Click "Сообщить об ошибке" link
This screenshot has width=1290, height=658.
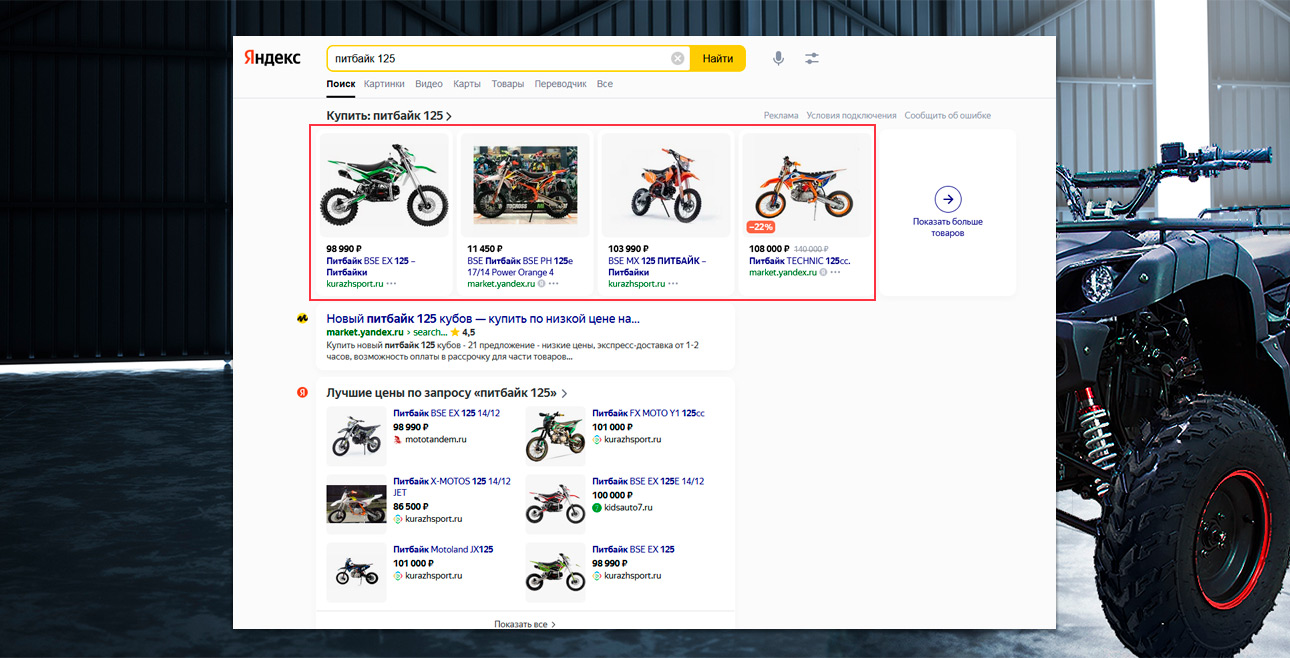pyautogui.click(x=947, y=116)
